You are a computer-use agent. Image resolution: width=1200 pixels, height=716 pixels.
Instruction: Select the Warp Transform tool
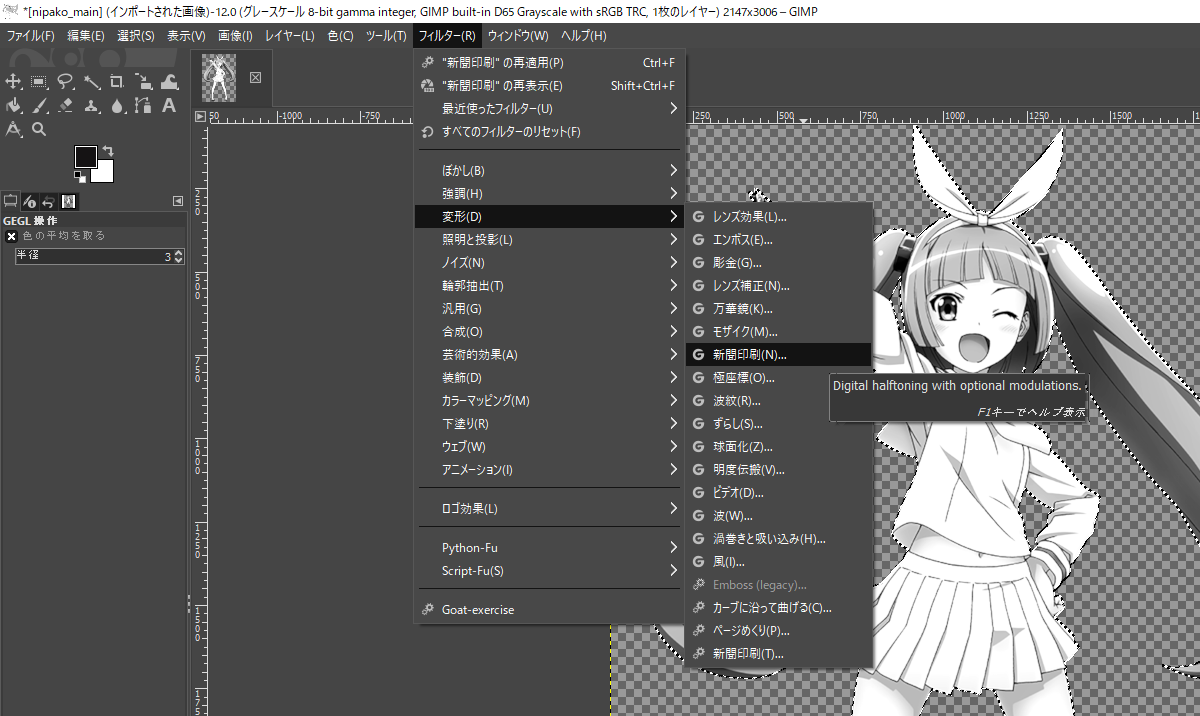(x=169, y=82)
